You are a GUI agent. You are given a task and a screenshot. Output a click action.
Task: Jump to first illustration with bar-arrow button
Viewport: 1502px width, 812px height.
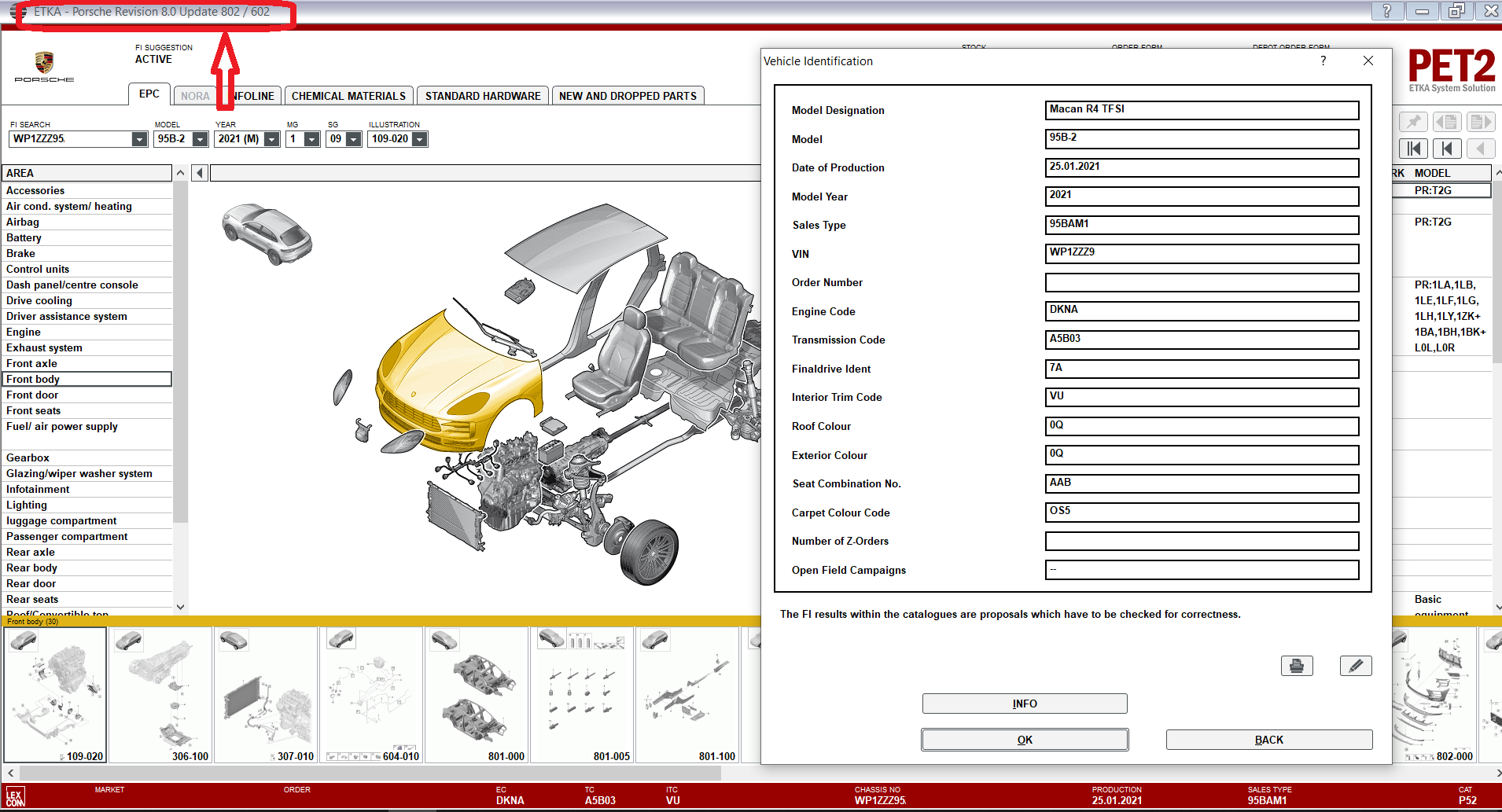pyautogui.click(x=1414, y=149)
